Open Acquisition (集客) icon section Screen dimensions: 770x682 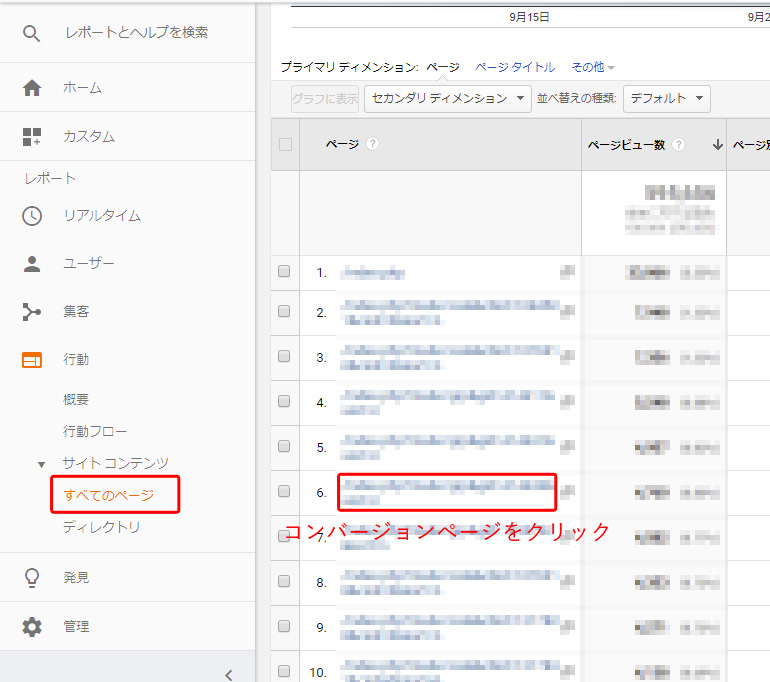(32, 312)
